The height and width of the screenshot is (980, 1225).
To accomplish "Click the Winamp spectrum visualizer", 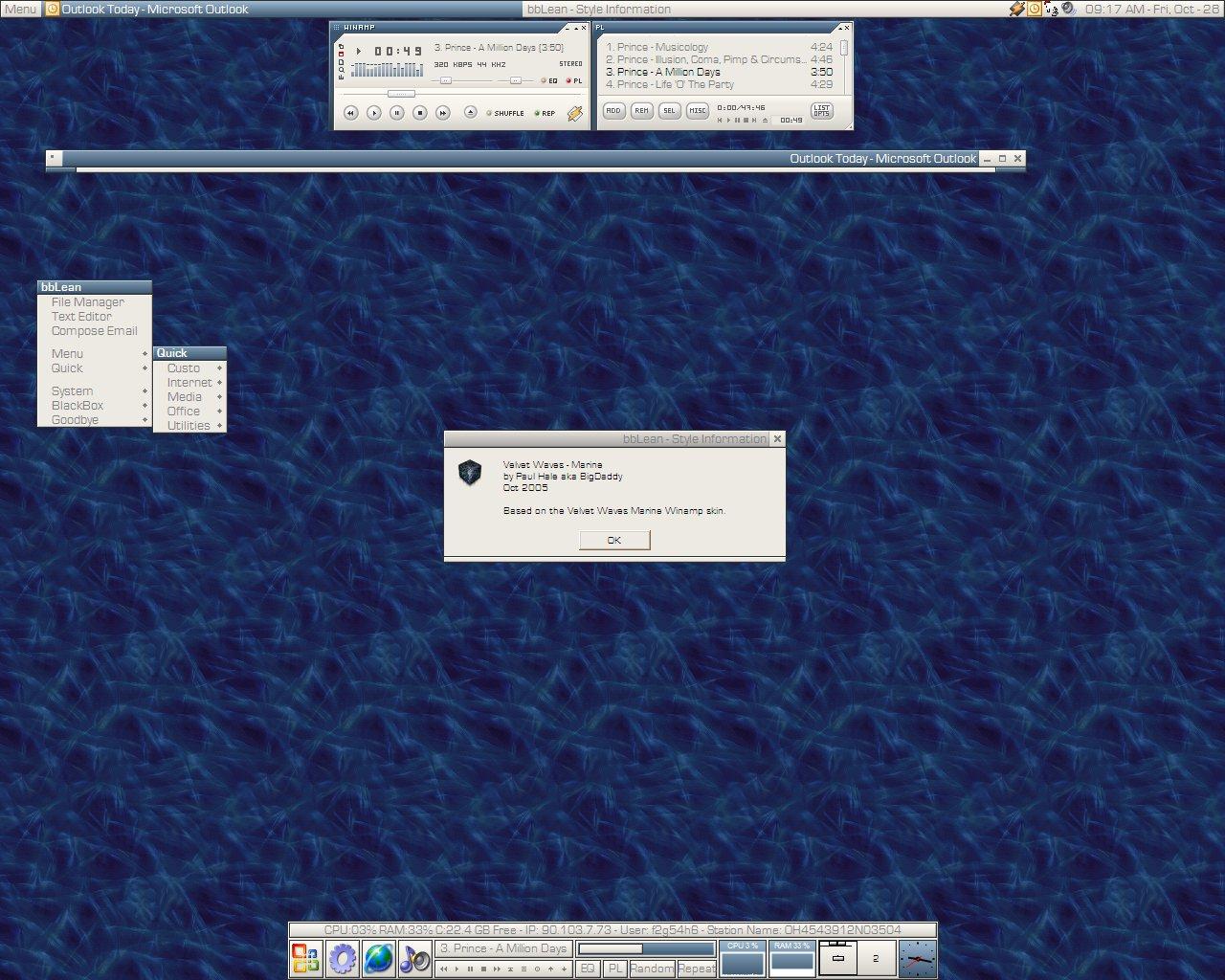I will [x=388, y=70].
